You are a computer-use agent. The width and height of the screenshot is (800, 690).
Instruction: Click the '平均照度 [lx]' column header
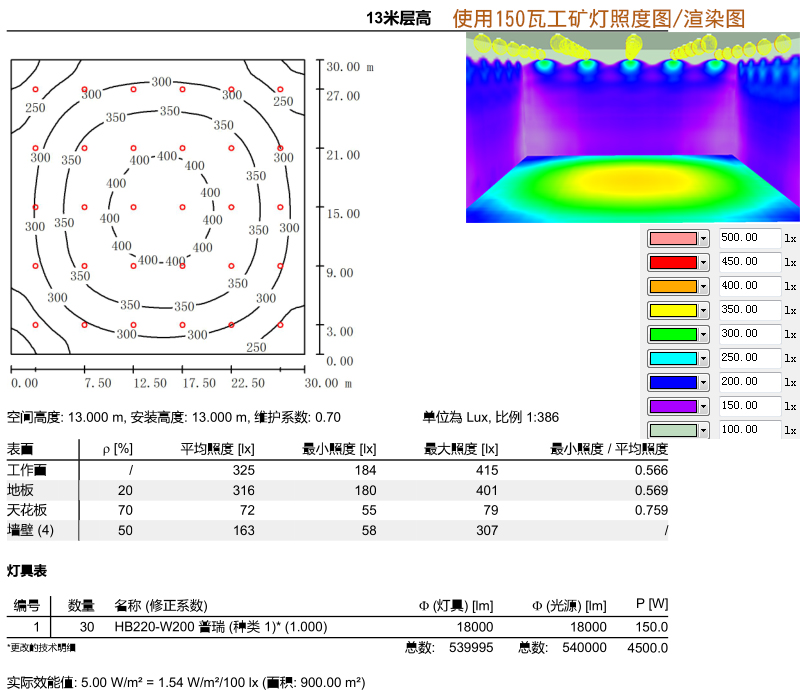217,449
